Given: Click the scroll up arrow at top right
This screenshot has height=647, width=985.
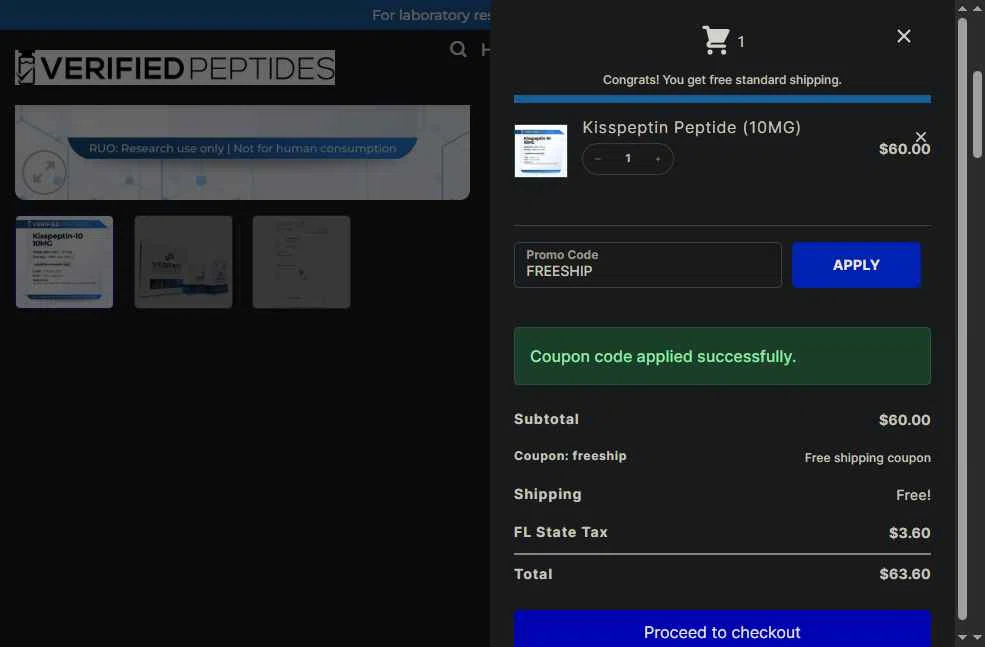Looking at the screenshot, I should click(x=977, y=9).
